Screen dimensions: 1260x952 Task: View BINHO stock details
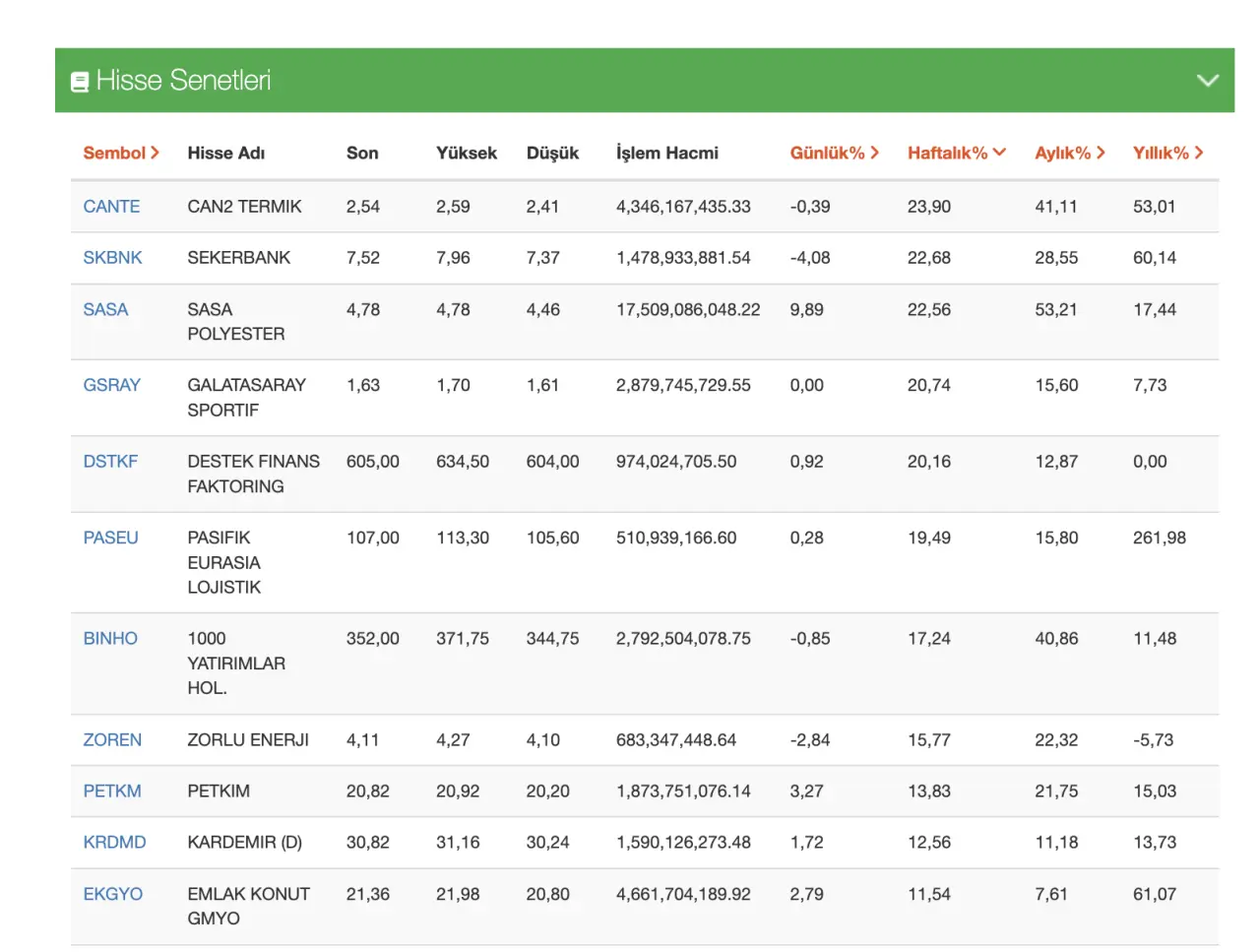click(x=110, y=639)
